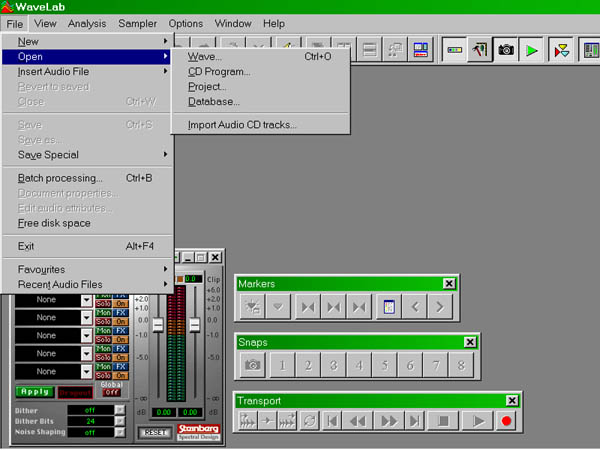Click the colorful workspace layout toolbar icon

[421, 50]
